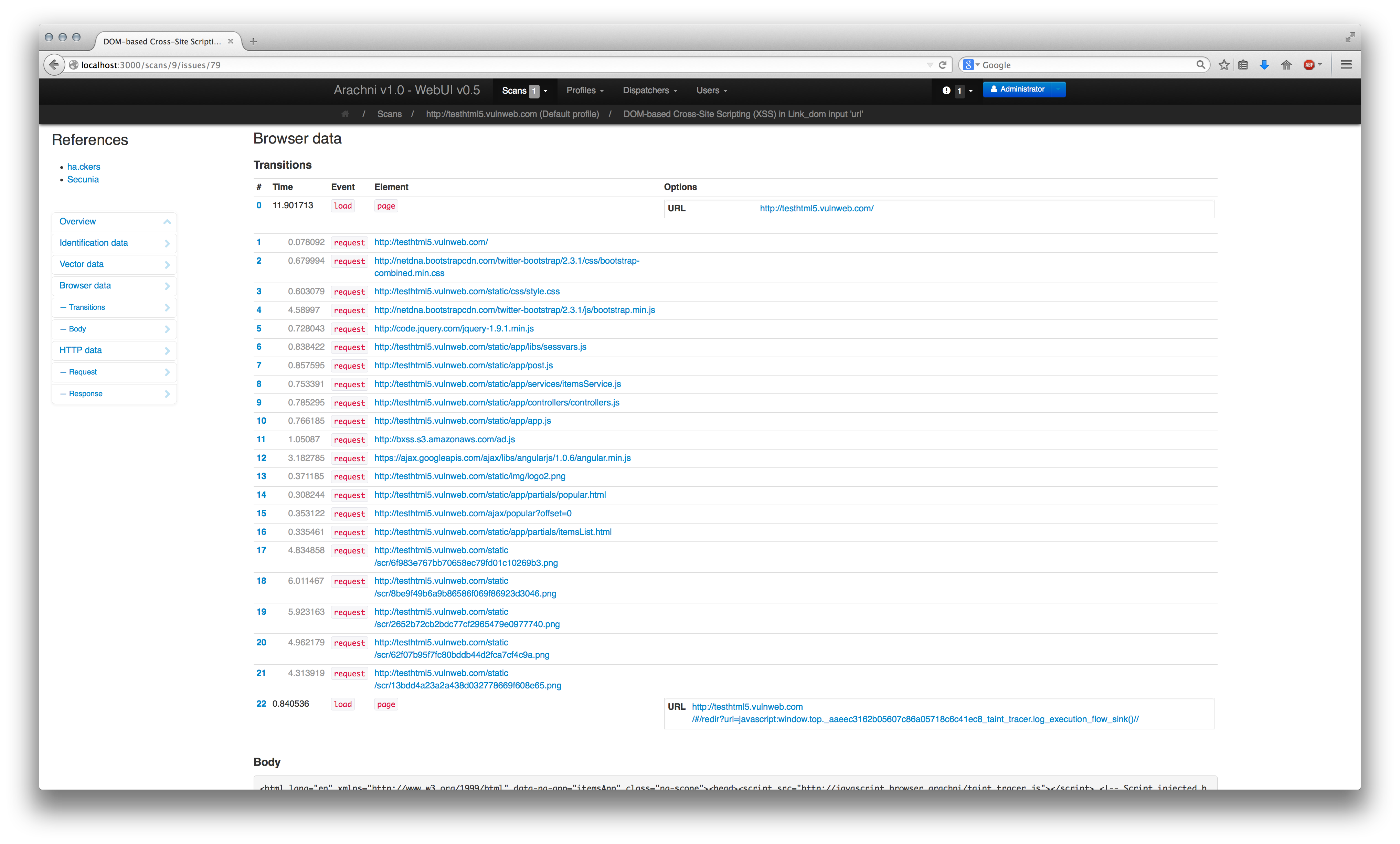Reload the page with the refresh icon
The height and width of the screenshot is (844, 1400).
point(943,65)
